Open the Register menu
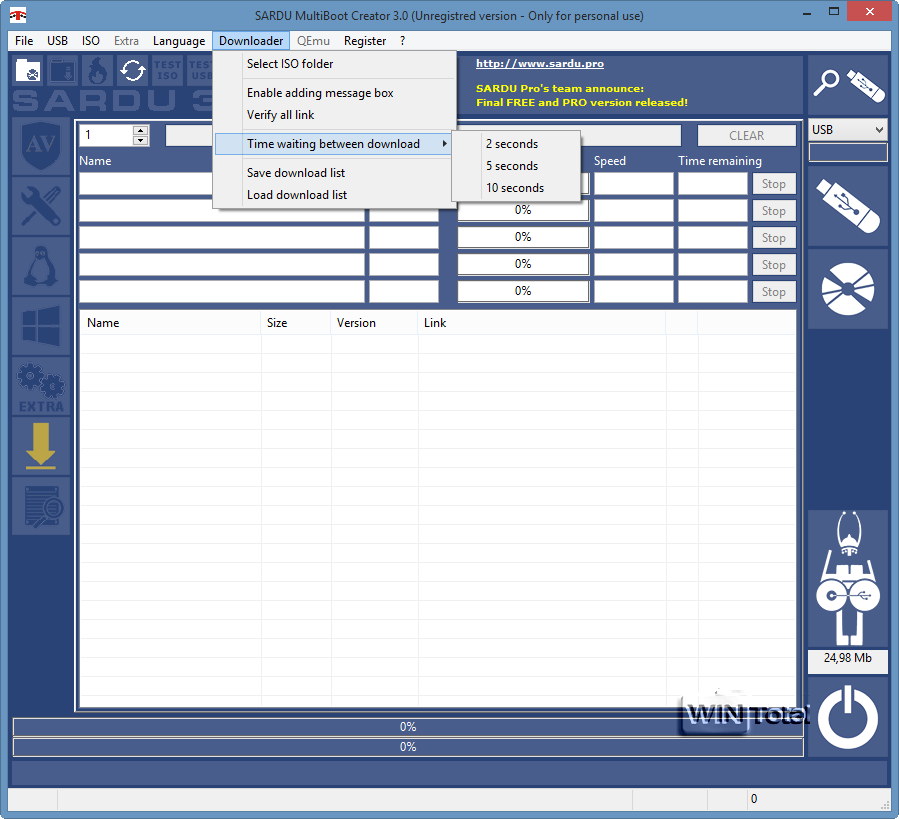The height and width of the screenshot is (819, 899). 365,41
